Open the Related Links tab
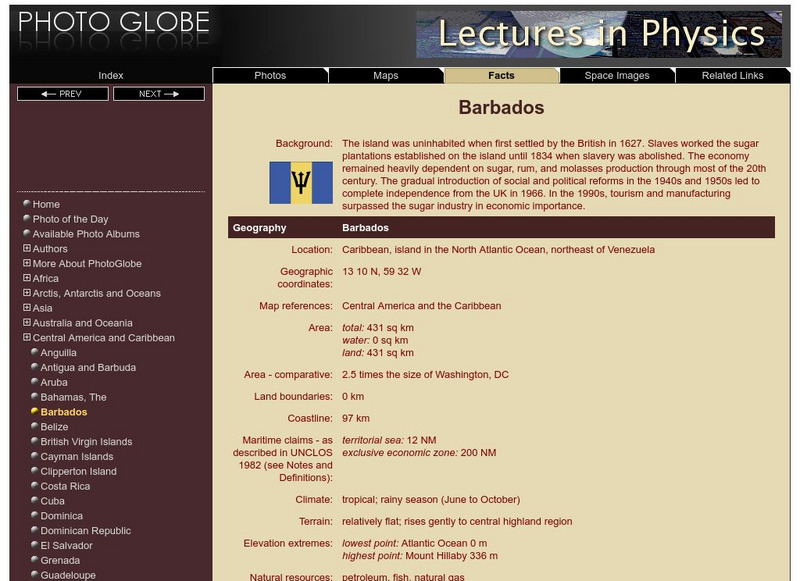The image size is (800, 581). tap(733, 75)
